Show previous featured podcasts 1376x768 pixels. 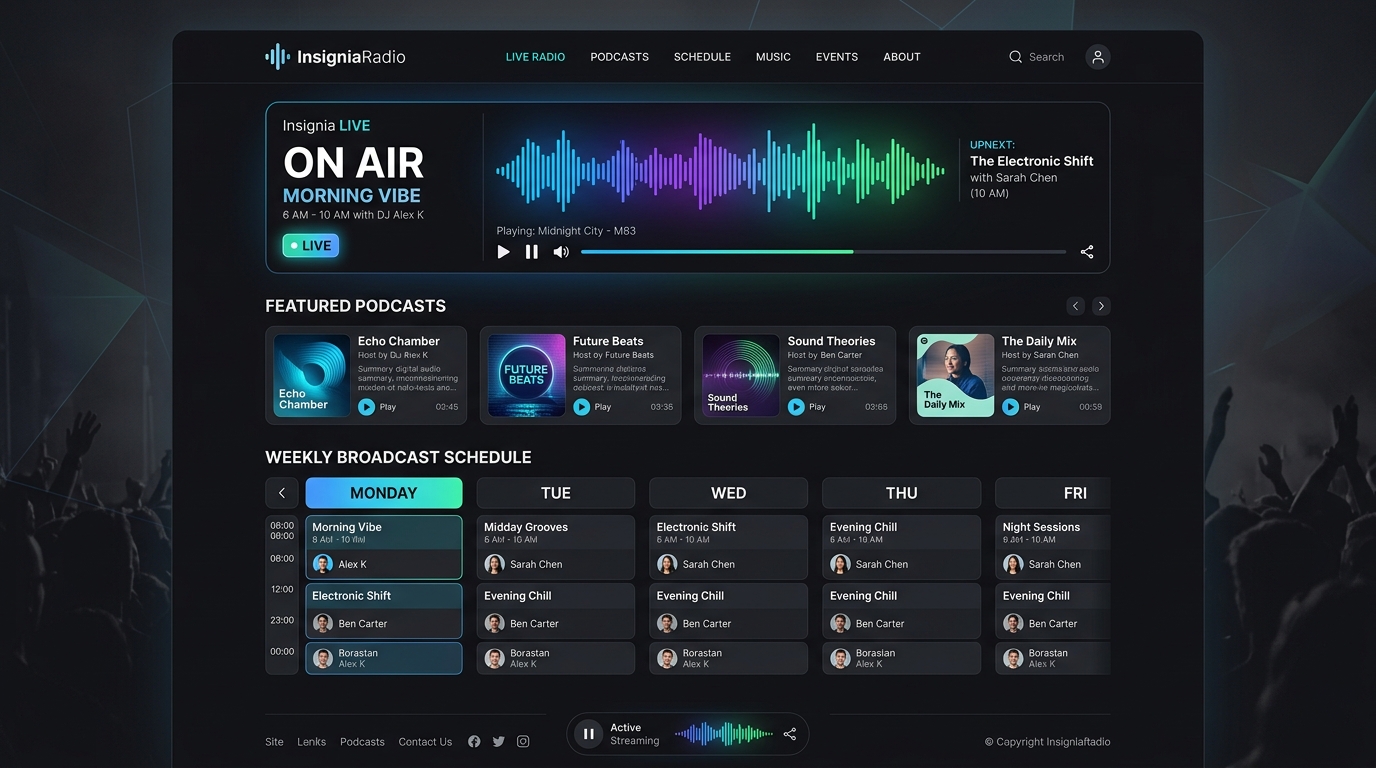tap(1076, 306)
